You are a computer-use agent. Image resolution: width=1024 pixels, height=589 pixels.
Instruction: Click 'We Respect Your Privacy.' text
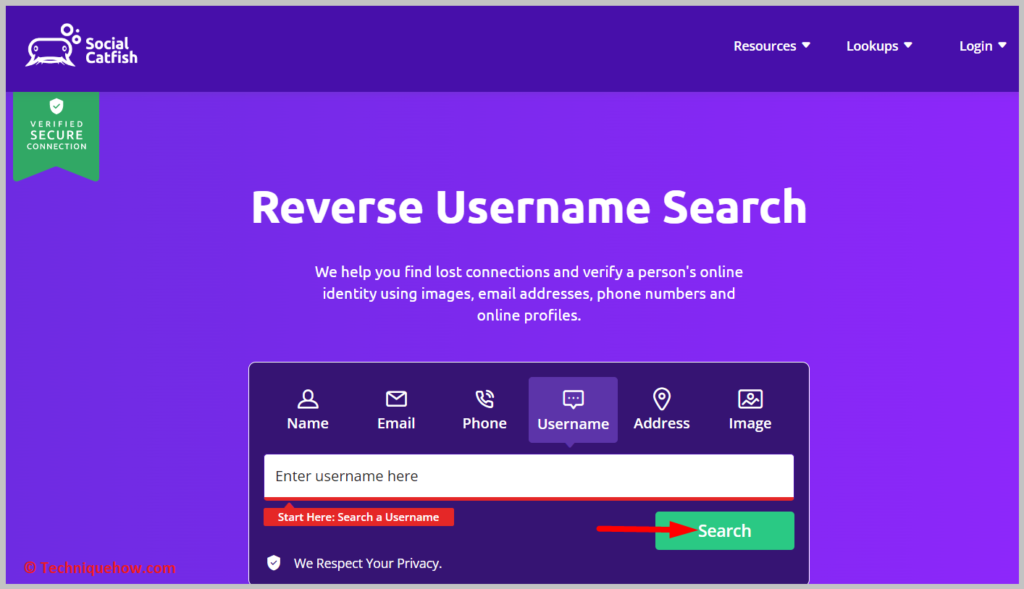[x=368, y=563]
